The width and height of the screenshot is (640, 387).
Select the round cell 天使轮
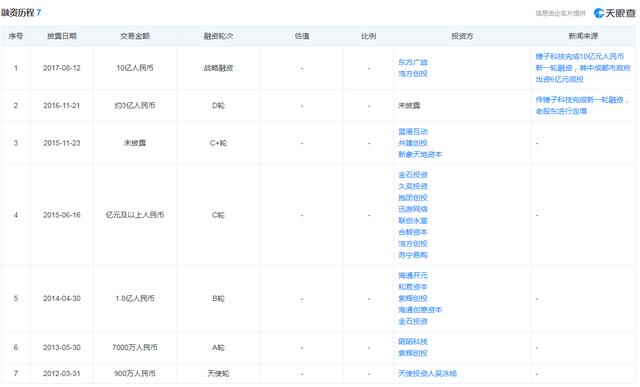coord(218,373)
